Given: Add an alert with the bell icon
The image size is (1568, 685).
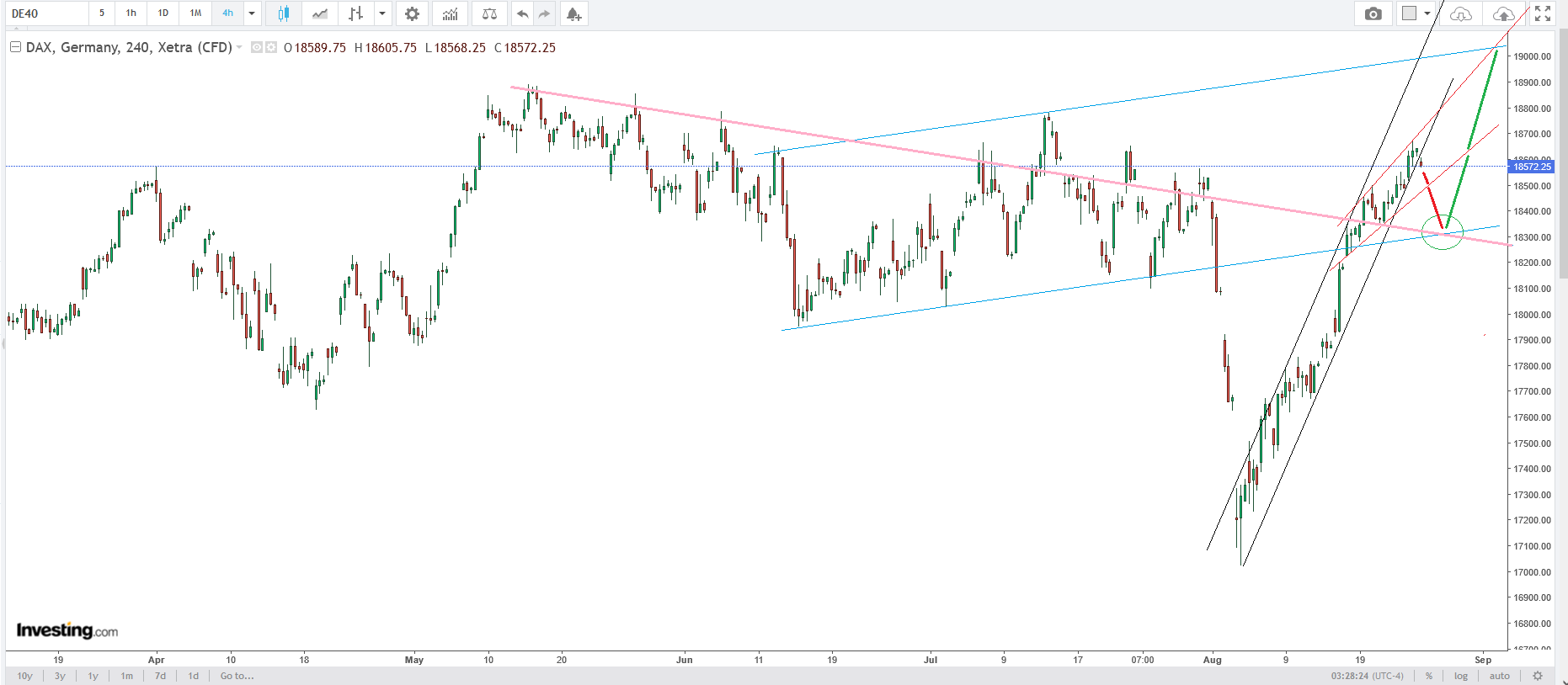Looking at the screenshot, I should 573,13.
